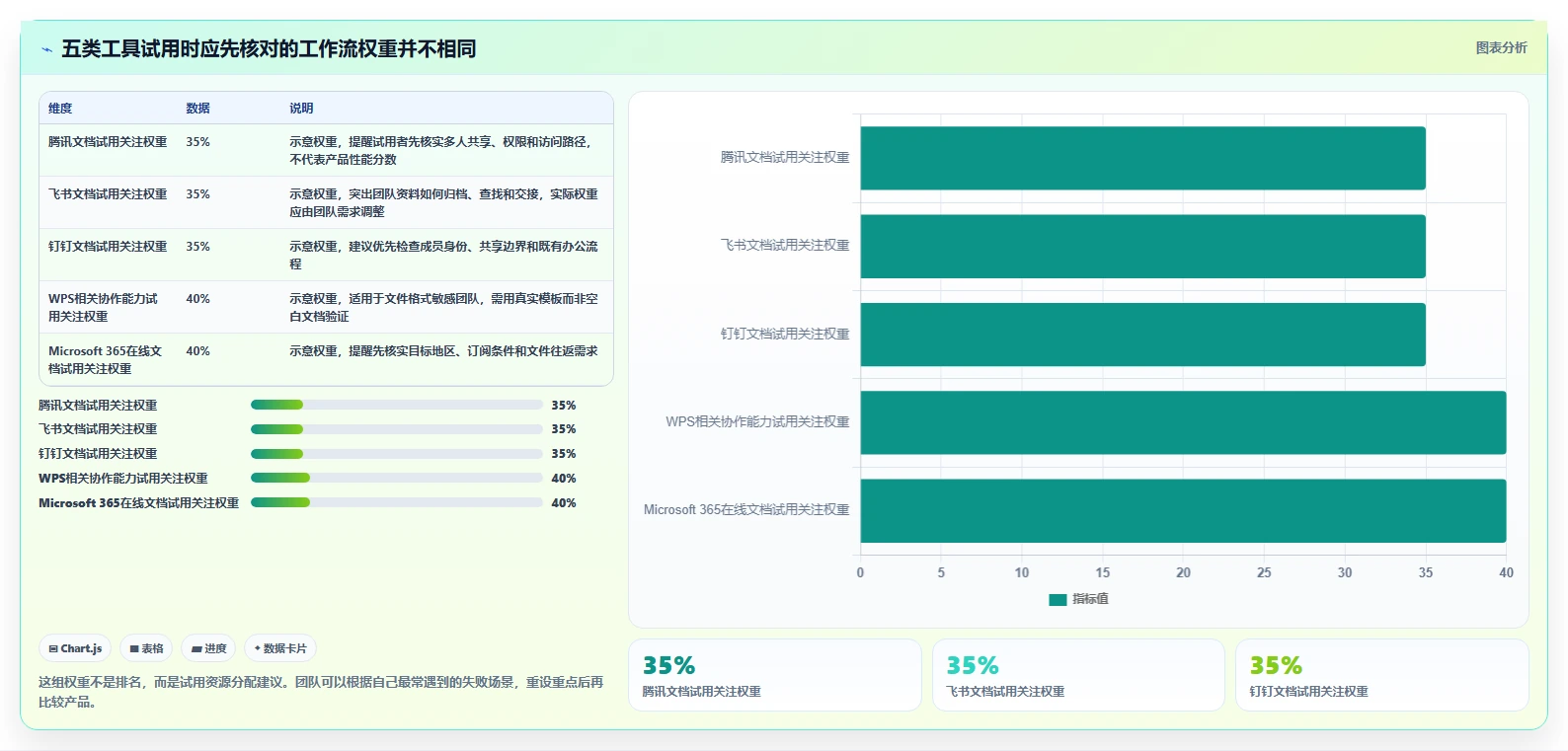The image size is (1568, 751).
Task: Click the 40% value next to Microsoft 365 progress bar
Action: click(x=564, y=503)
